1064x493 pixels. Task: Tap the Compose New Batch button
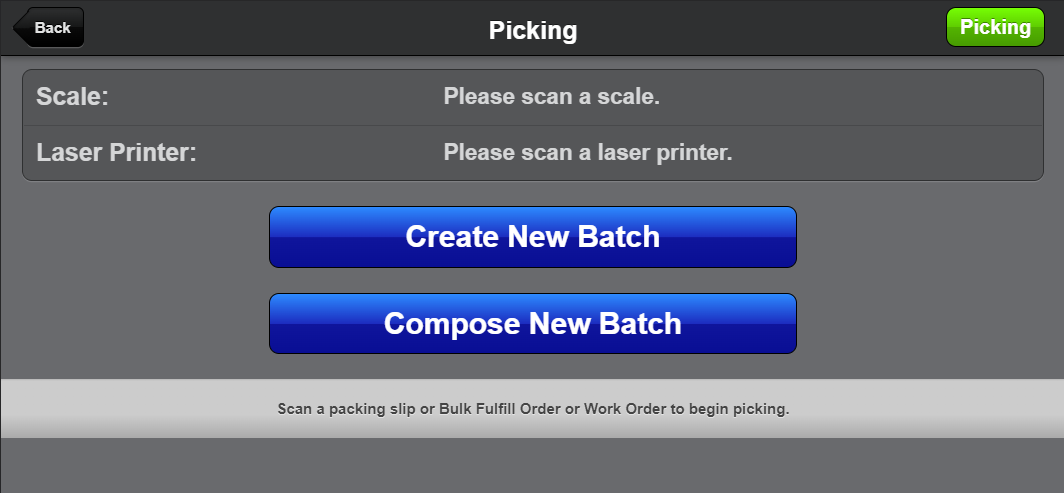[x=532, y=324]
